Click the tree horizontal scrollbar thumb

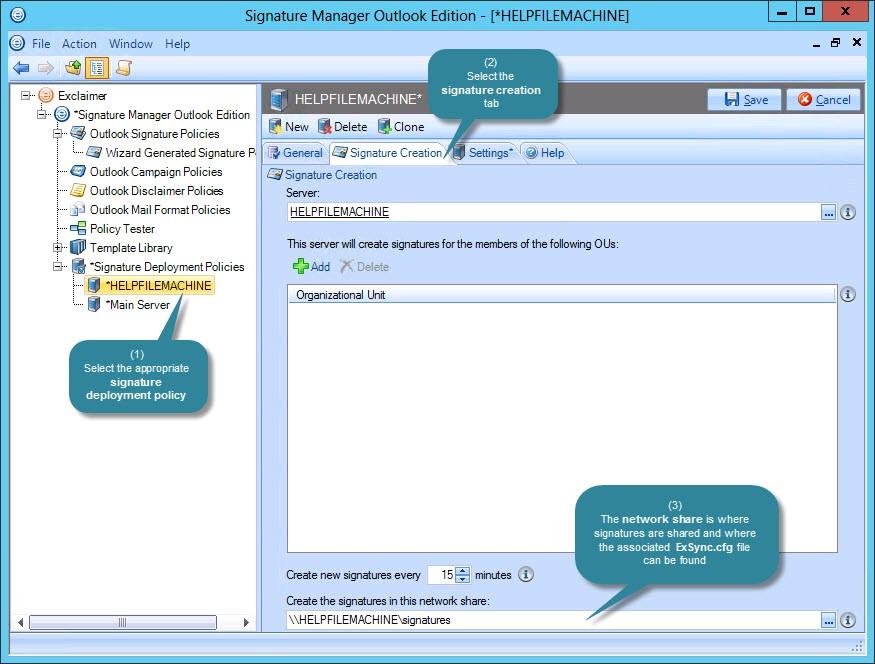(x=123, y=622)
